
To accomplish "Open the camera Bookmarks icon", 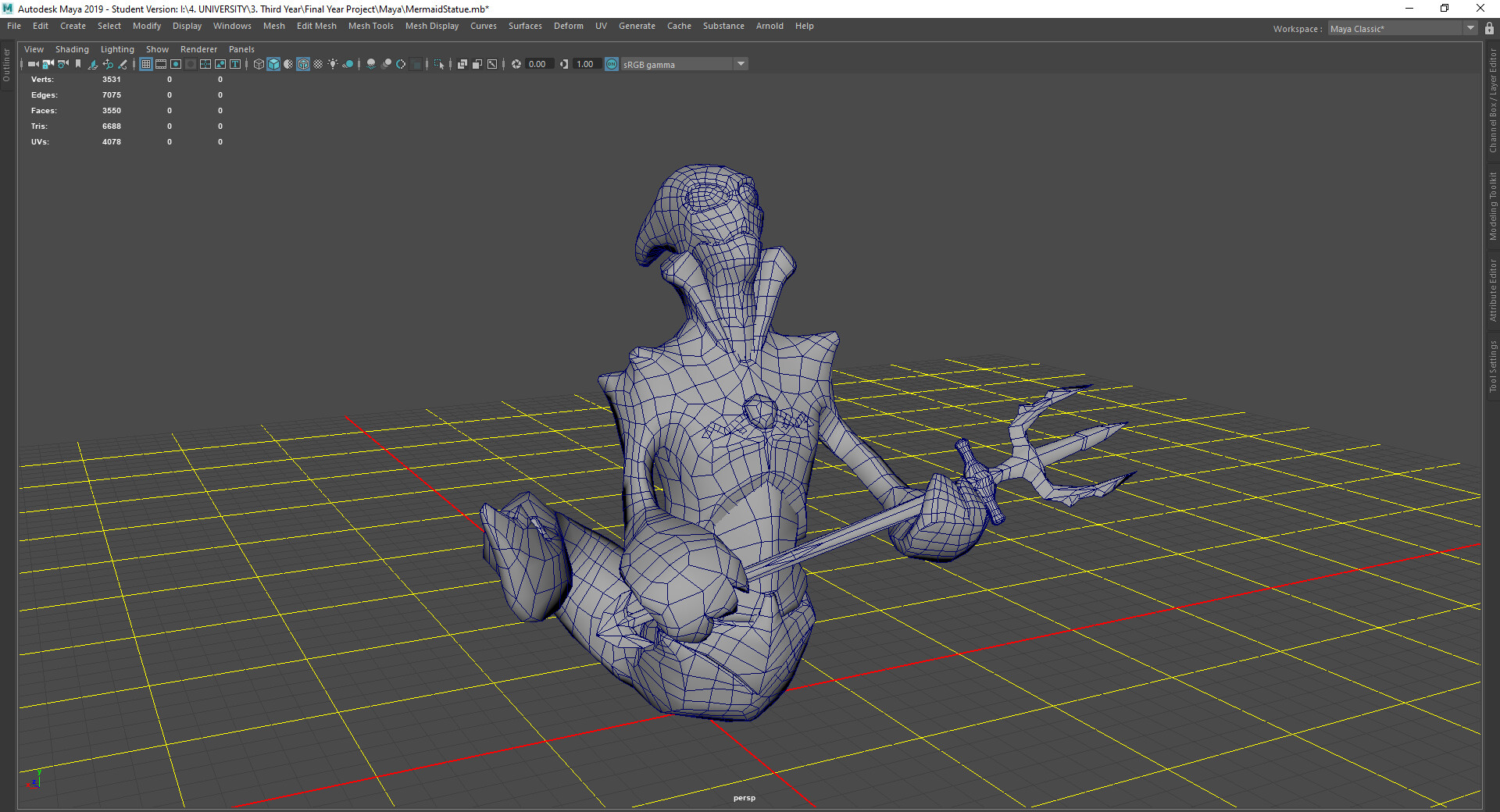I will tap(78, 64).
